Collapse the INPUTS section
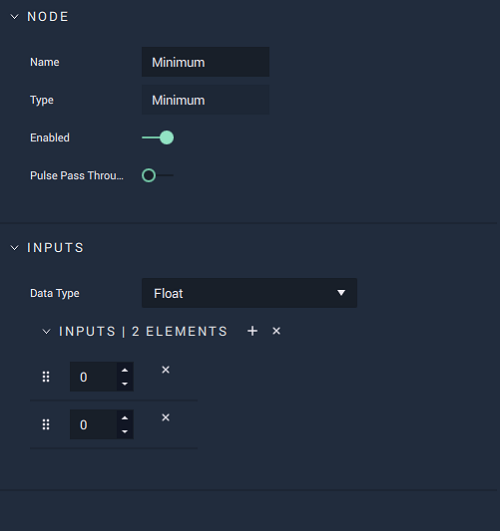The image size is (500, 531). 15,248
